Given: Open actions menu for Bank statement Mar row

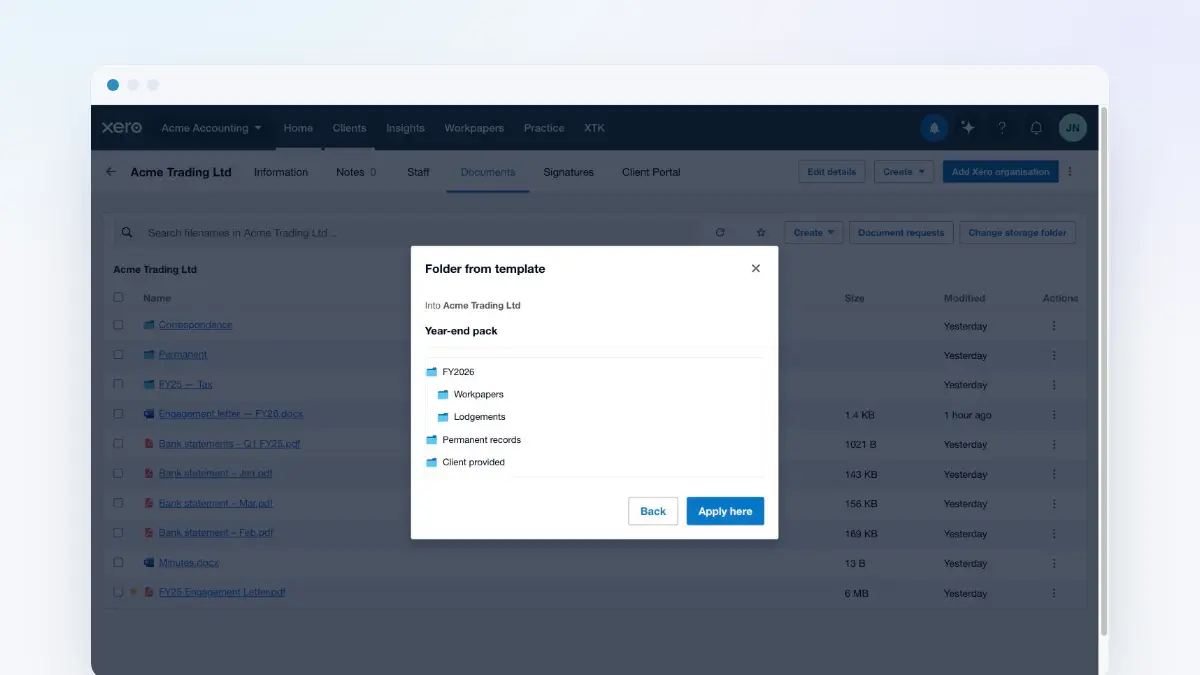Looking at the screenshot, I should (x=1053, y=504).
